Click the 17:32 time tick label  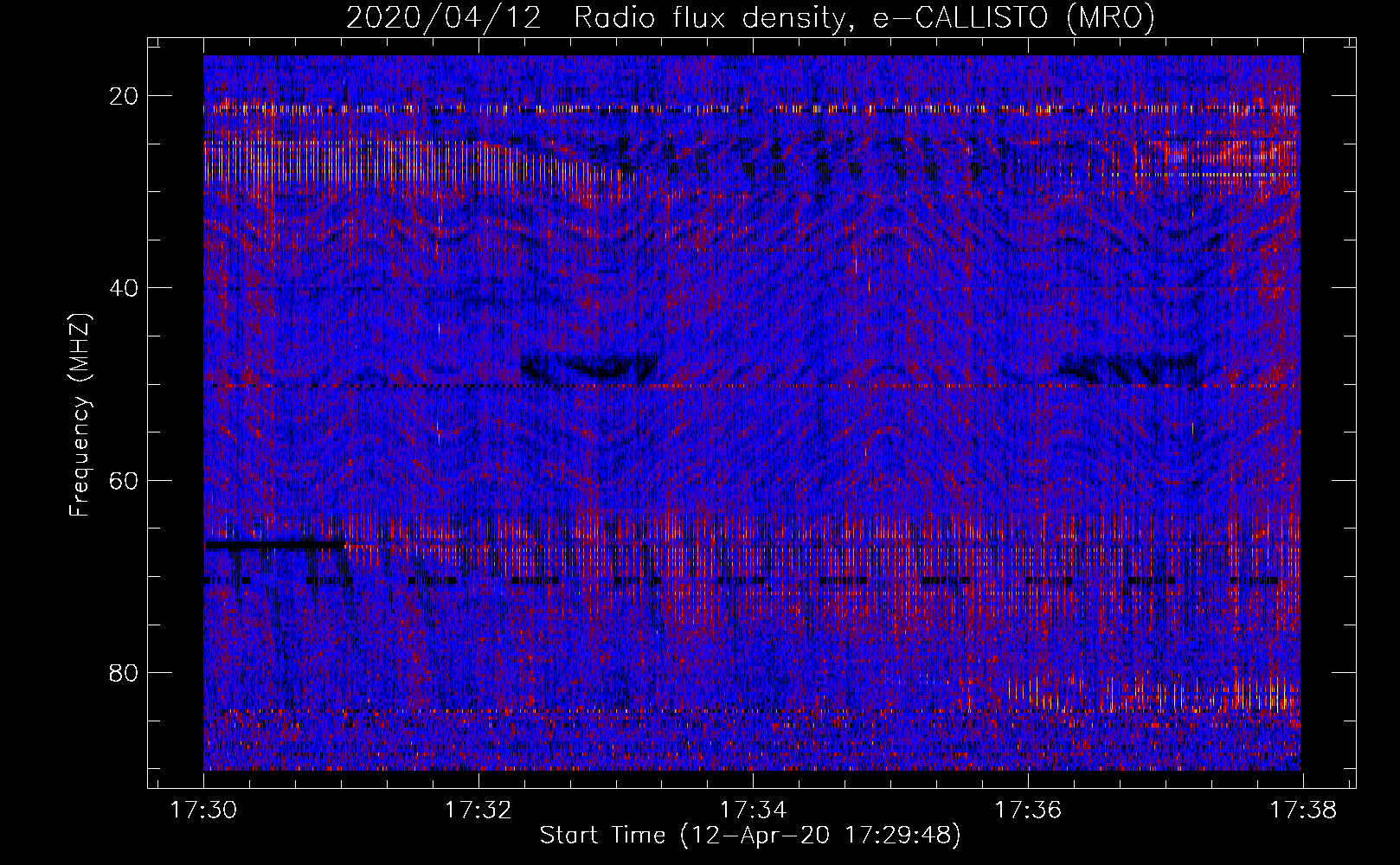click(478, 811)
